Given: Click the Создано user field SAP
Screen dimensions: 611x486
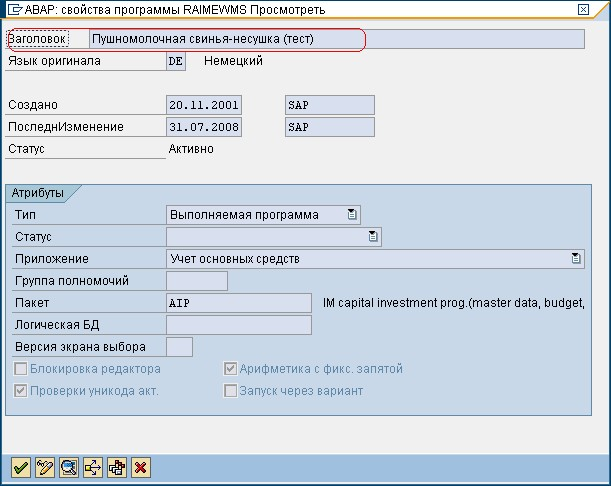Looking at the screenshot, I should pyautogui.click(x=330, y=105).
